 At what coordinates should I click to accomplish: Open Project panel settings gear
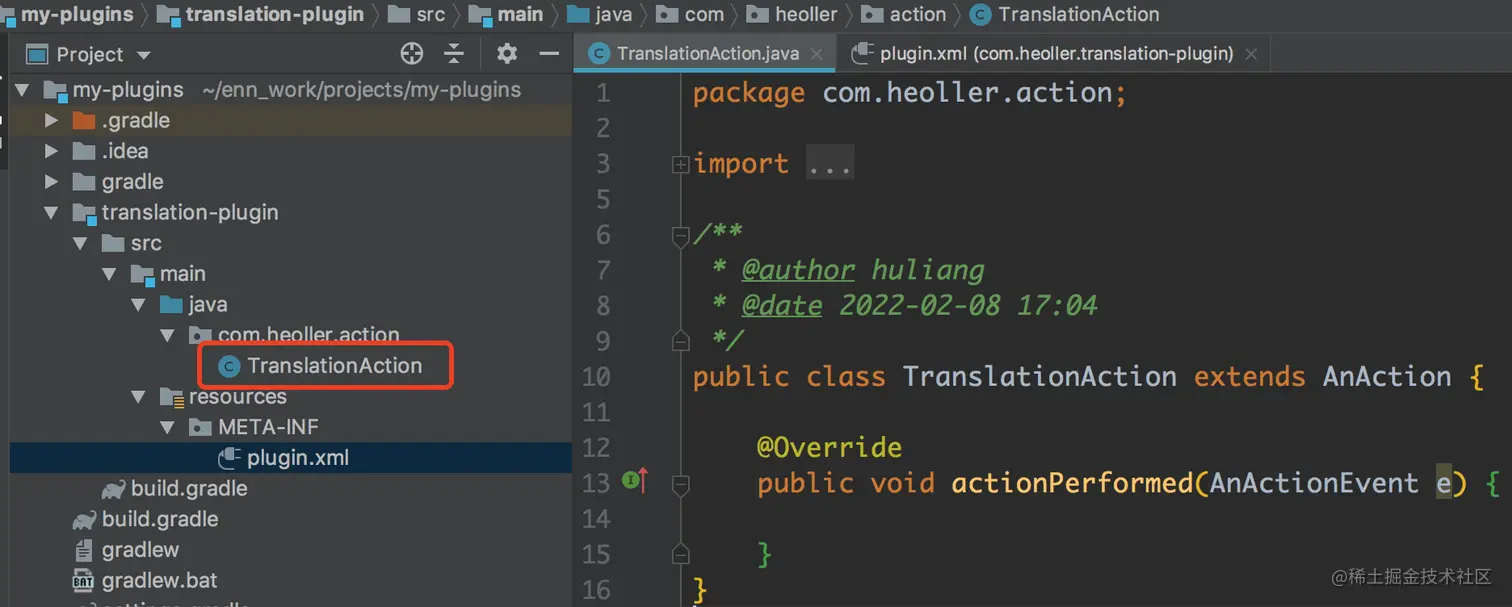(x=507, y=54)
